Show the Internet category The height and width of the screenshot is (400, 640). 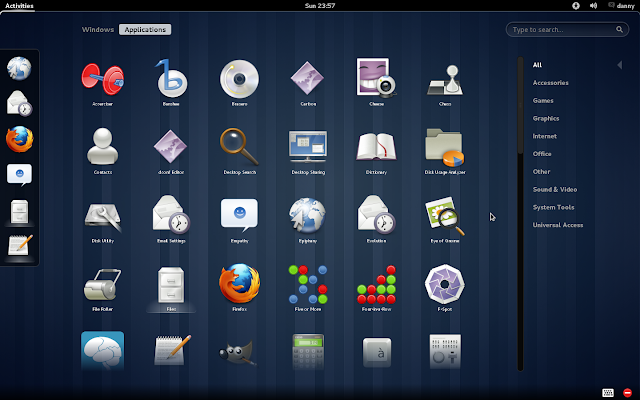click(x=544, y=136)
